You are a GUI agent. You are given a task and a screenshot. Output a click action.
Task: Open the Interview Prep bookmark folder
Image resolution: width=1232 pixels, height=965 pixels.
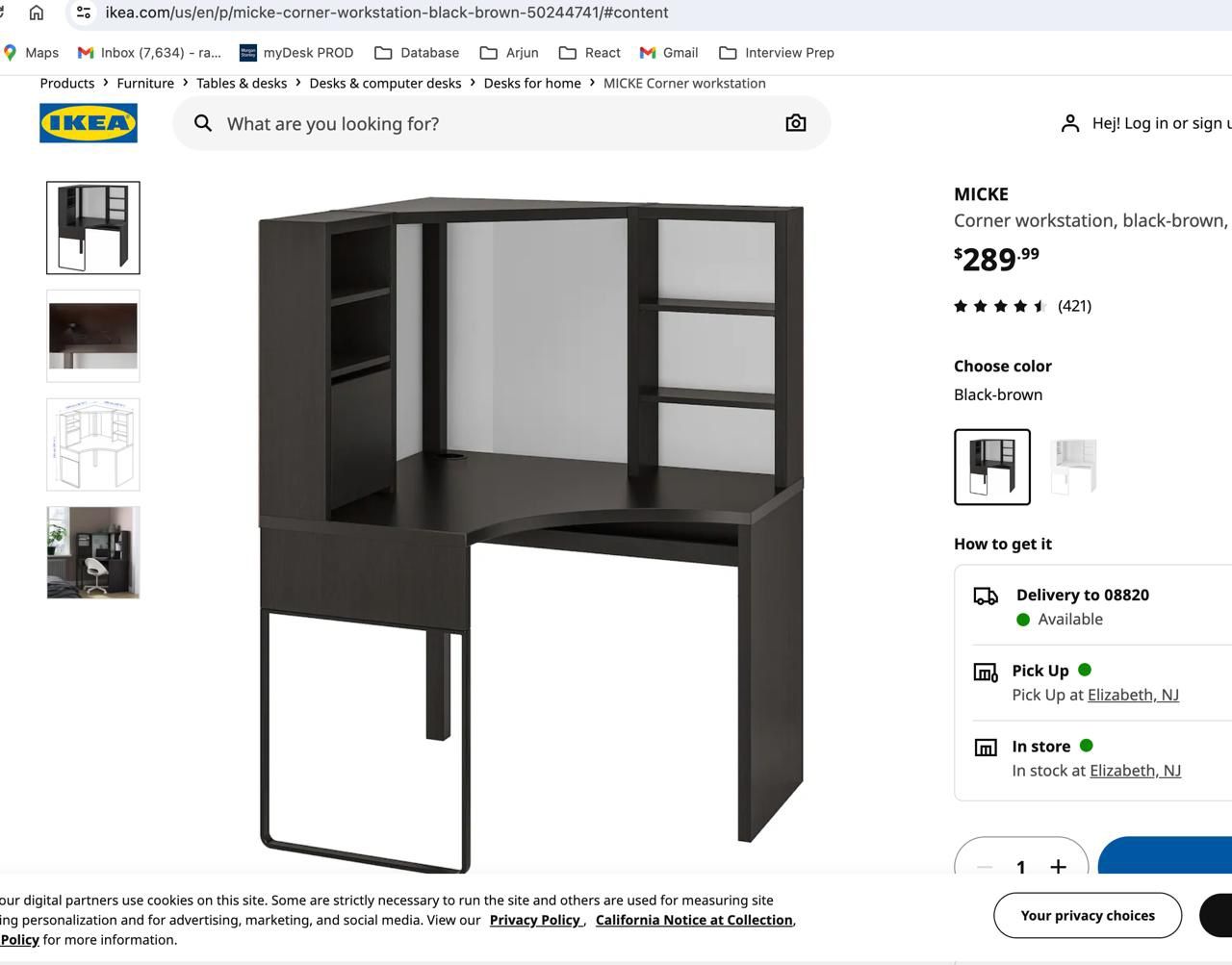(x=777, y=53)
